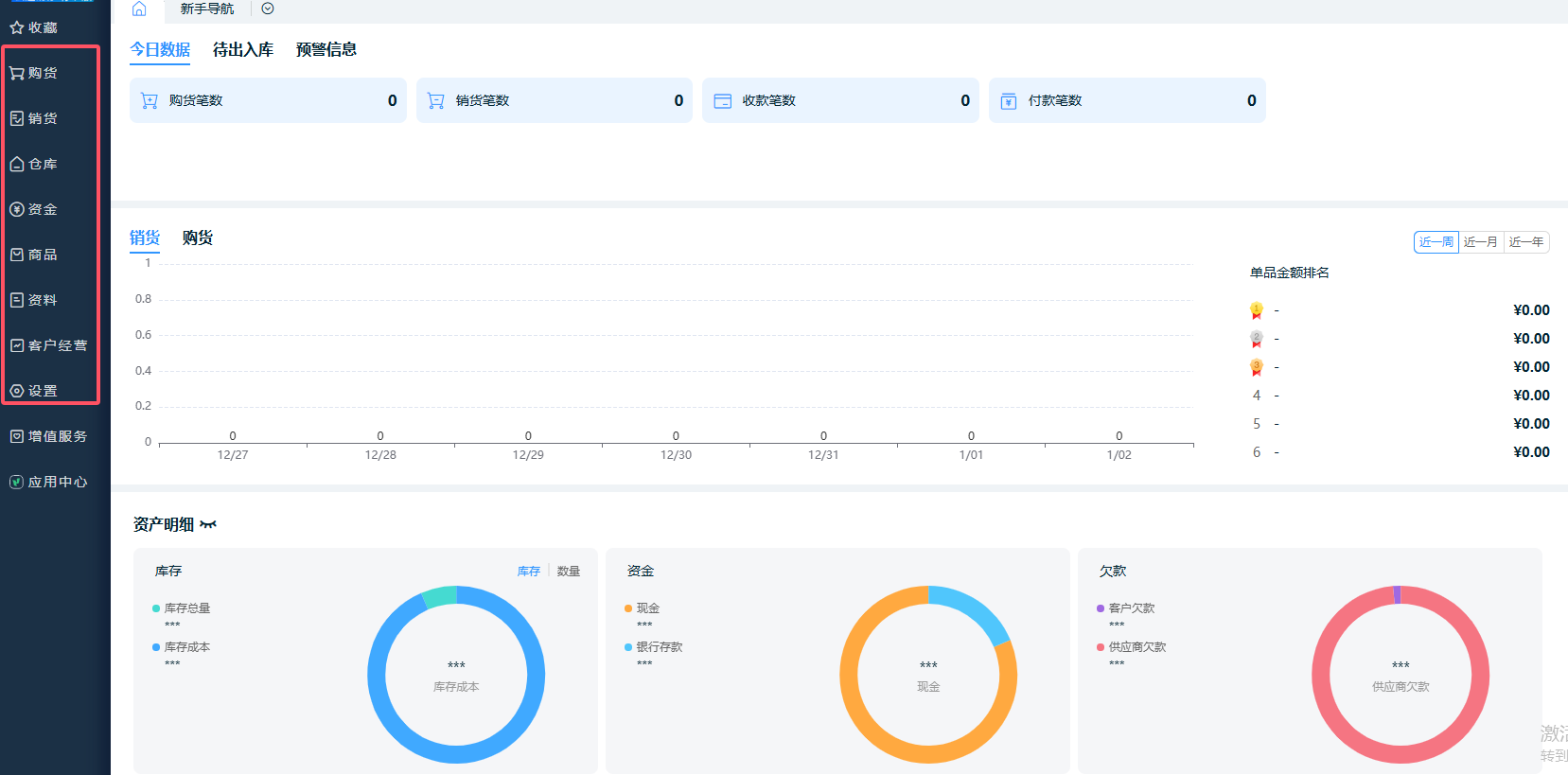Click the 增值服务 sidebar icon

click(x=17, y=436)
